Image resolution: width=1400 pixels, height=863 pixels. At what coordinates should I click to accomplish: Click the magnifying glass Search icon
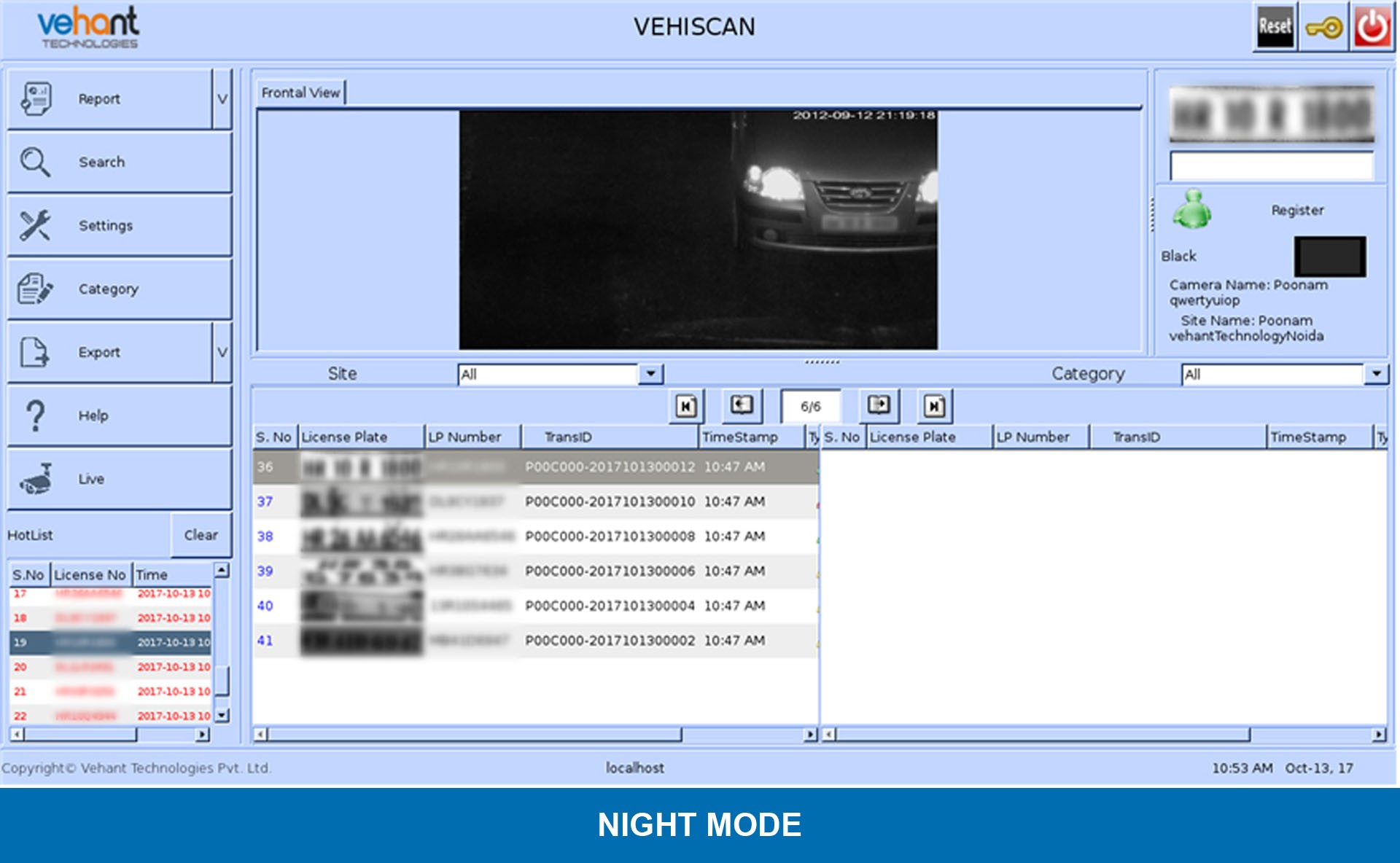click(x=35, y=162)
